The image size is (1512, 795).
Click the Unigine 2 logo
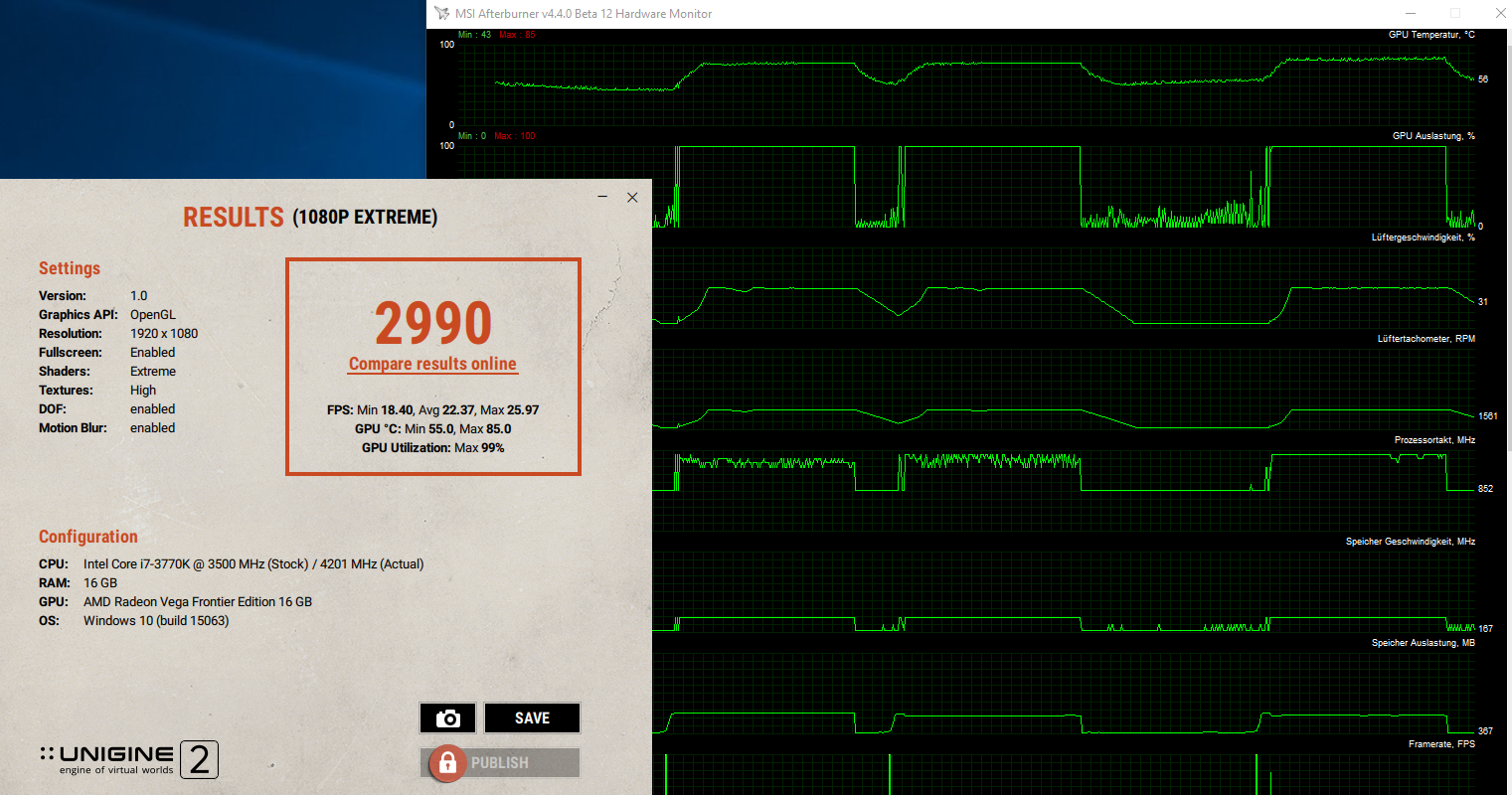coord(129,760)
